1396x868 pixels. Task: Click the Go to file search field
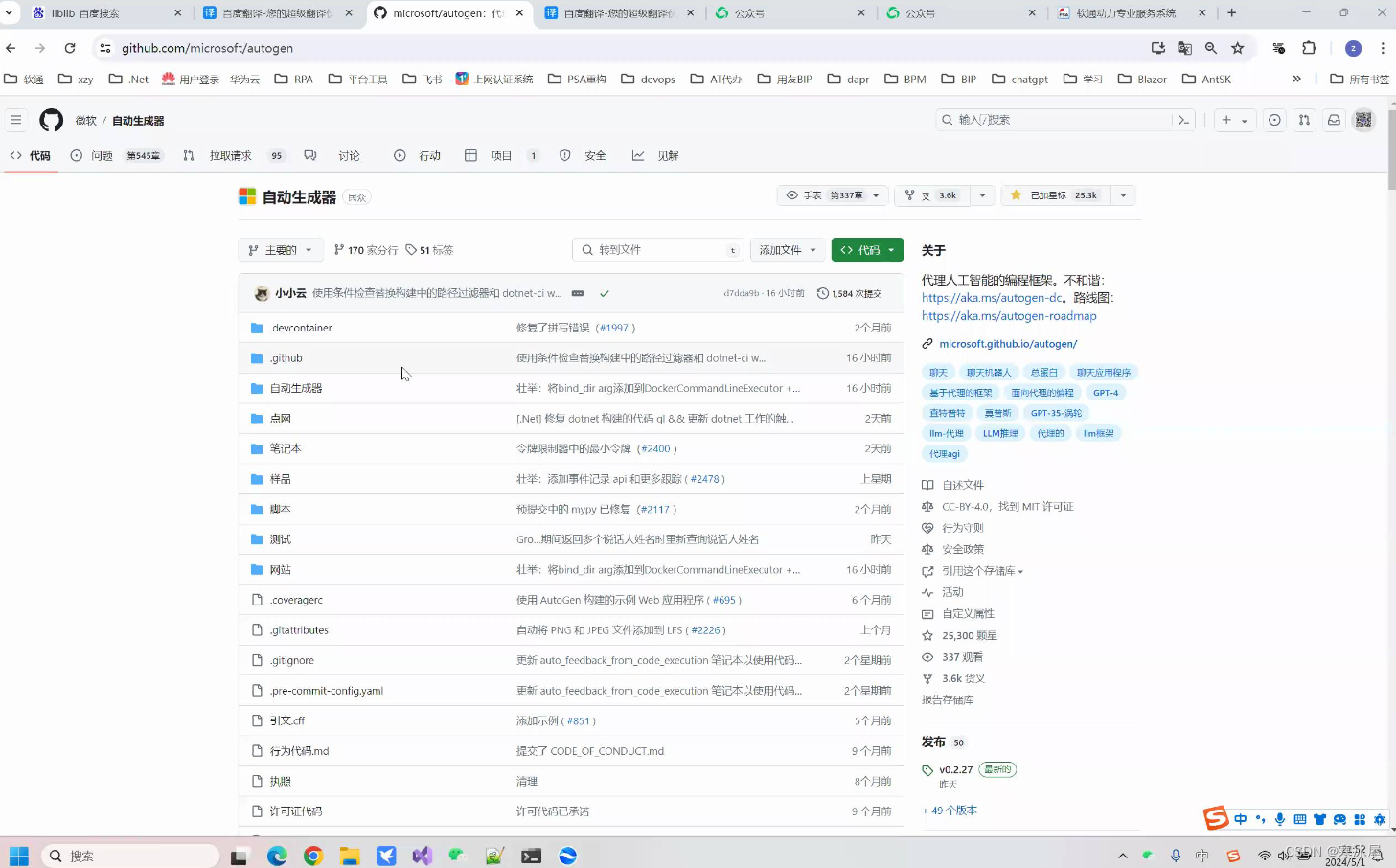tap(658, 250)
